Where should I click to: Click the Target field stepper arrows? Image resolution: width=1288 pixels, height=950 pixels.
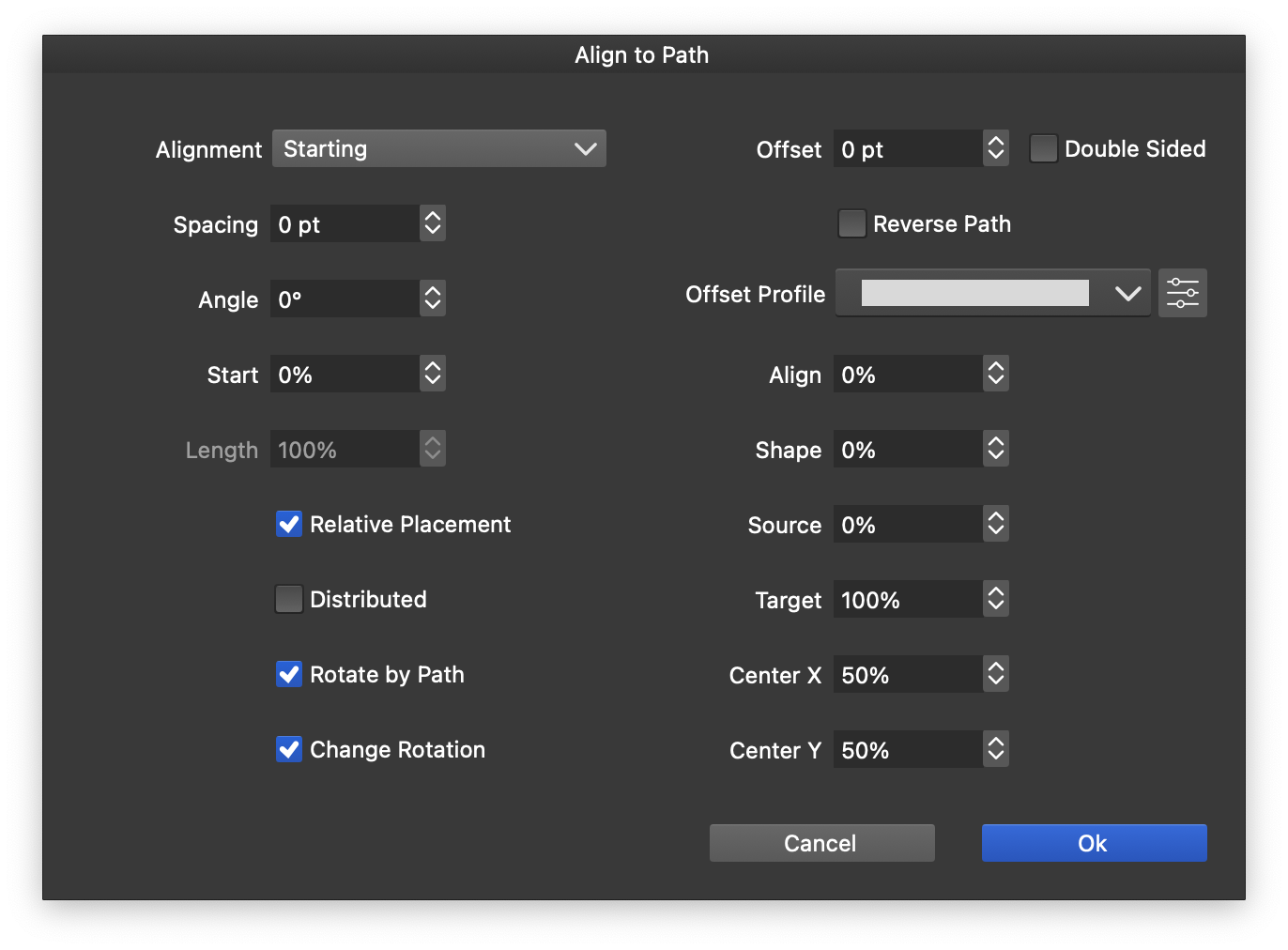pyautogui.click(x=995, y=599)
